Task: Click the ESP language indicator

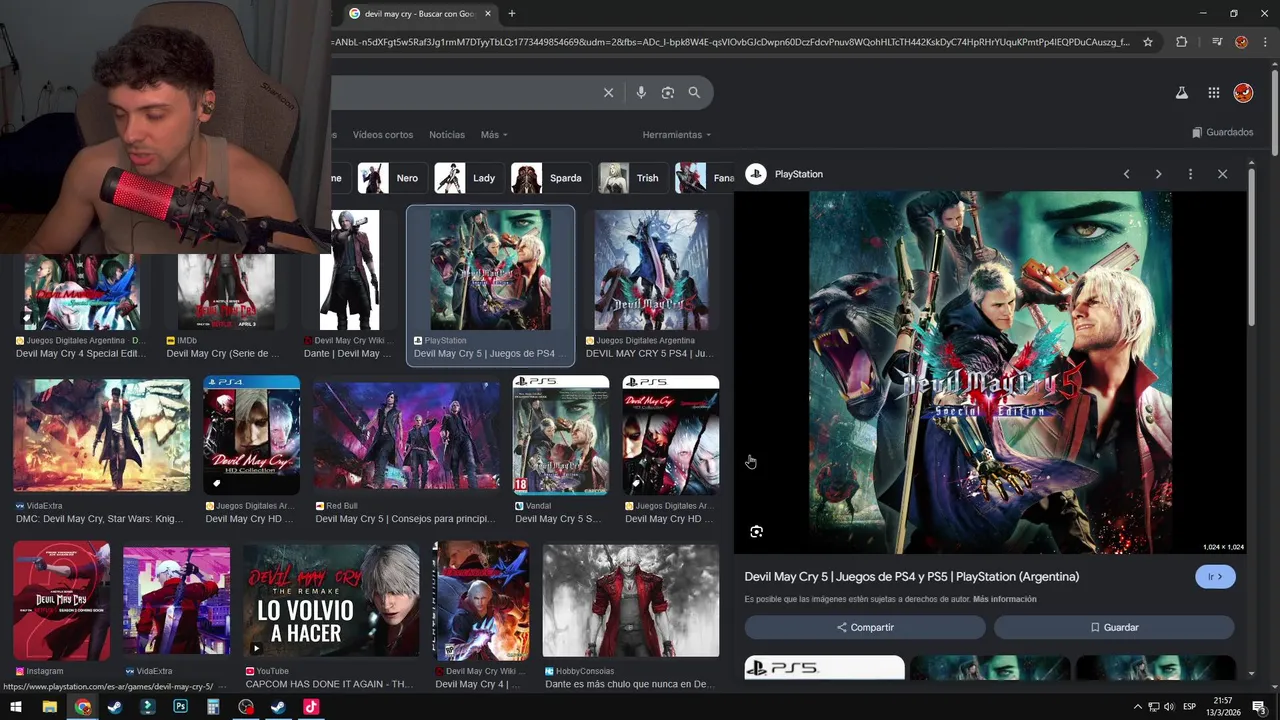Action: (1190, 707)
